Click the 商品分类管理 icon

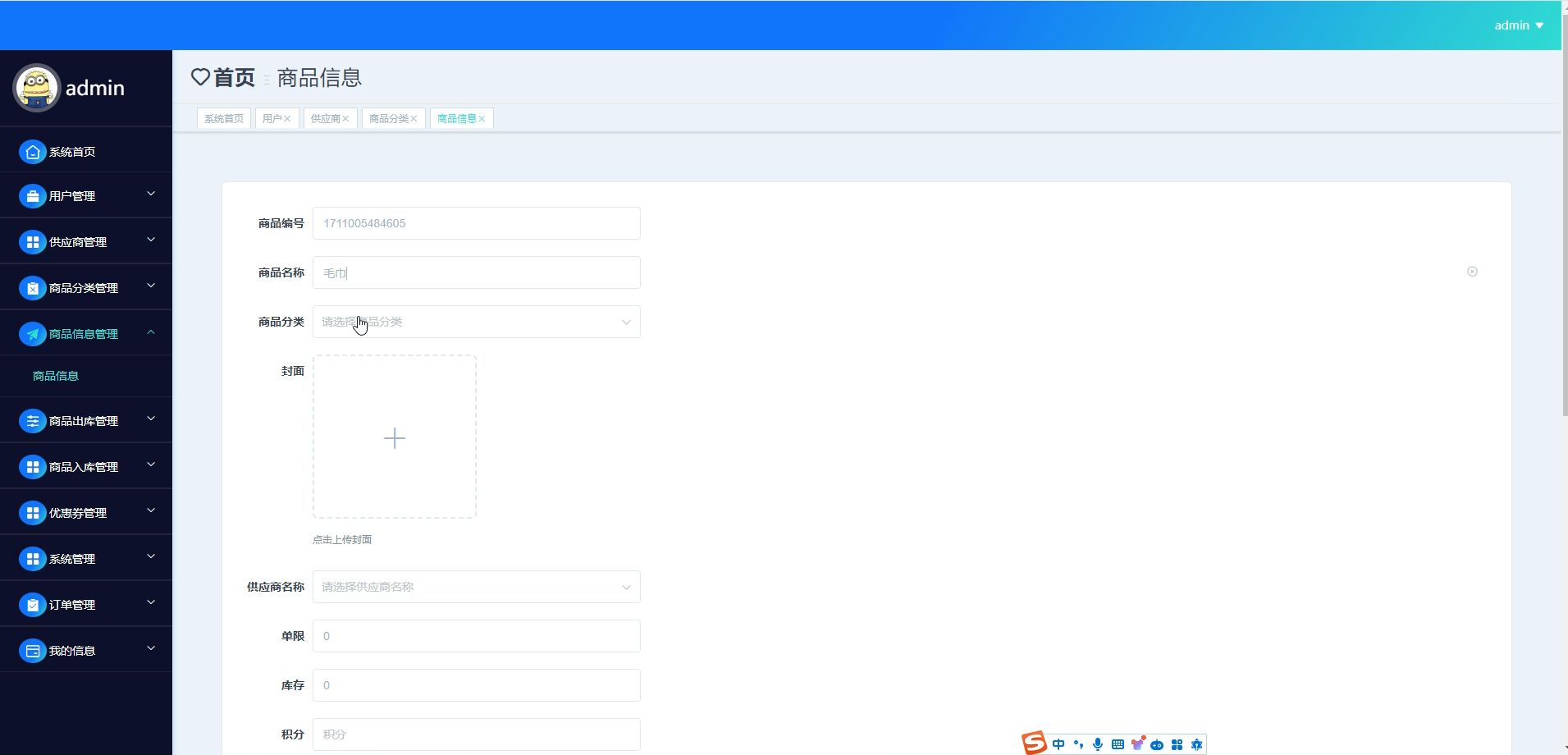(32, 288)
